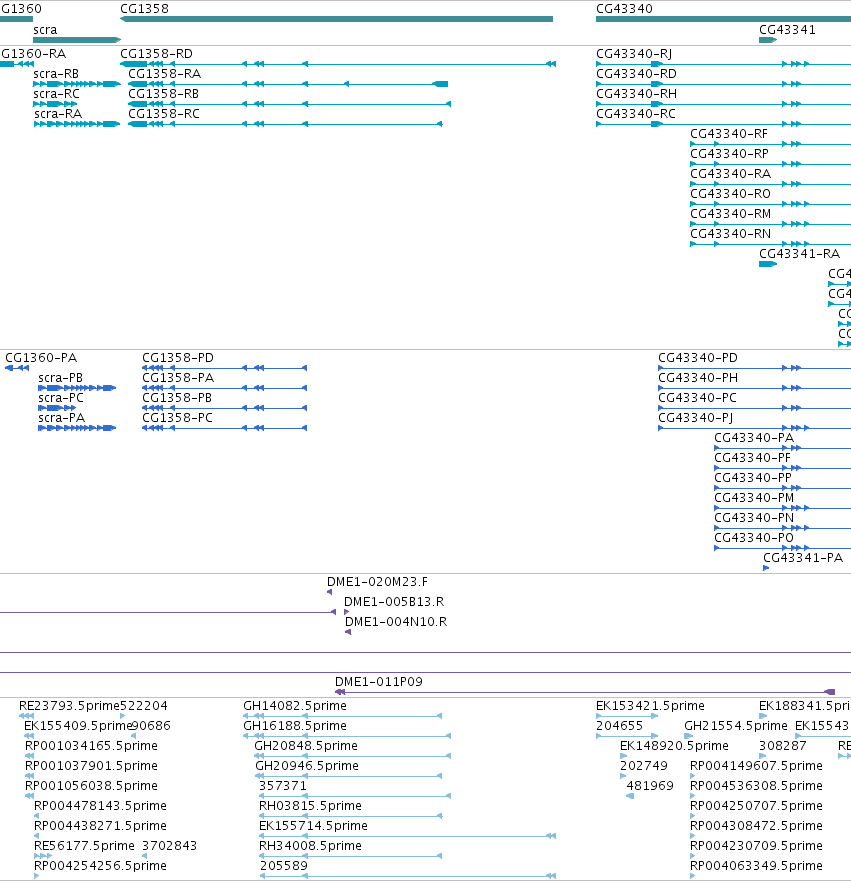Select BAC end DME1-020M23.F
851x881 pixels.
(x=377, y=582)
